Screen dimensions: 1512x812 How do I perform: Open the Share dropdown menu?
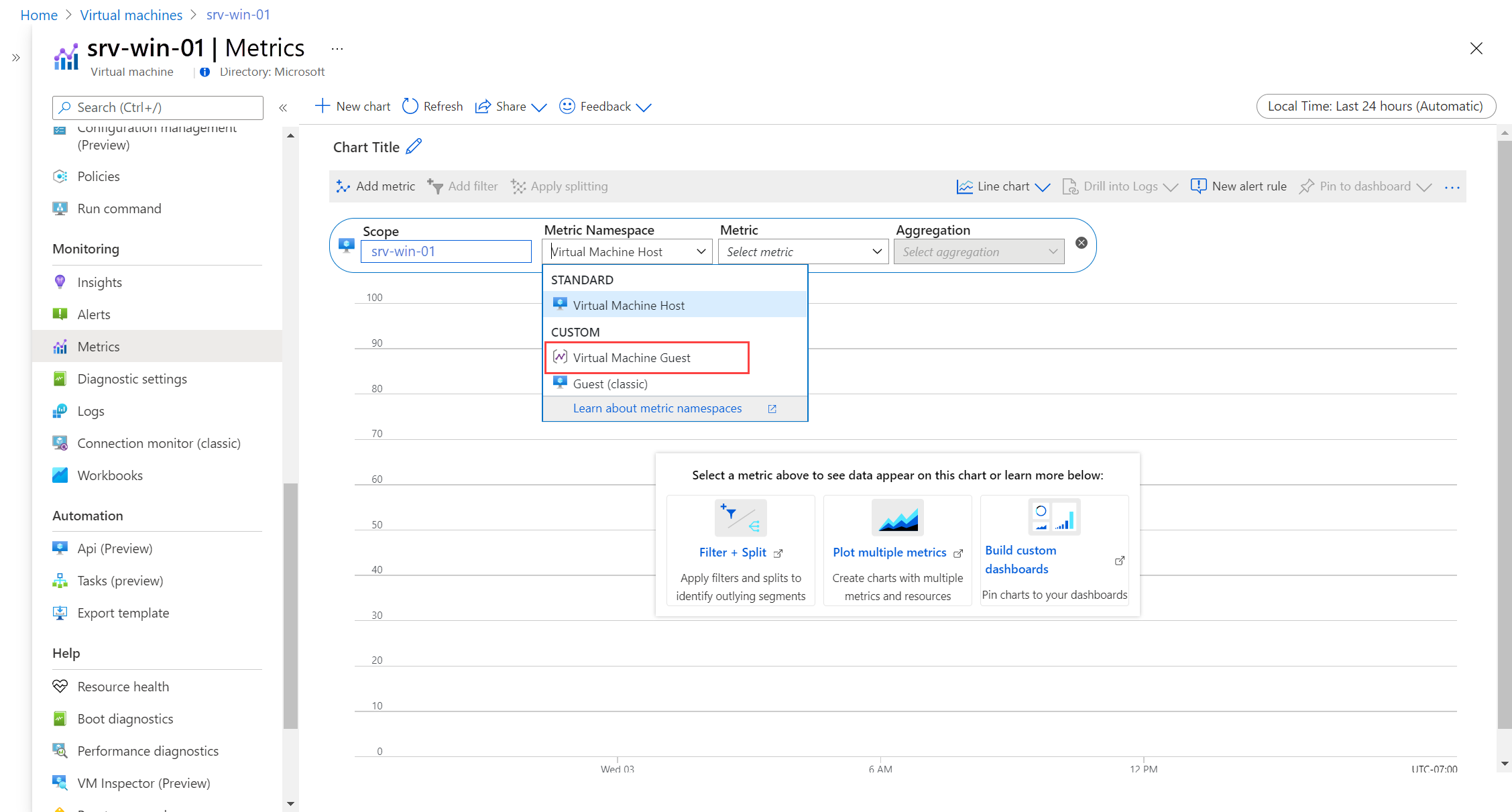(511, 107)
